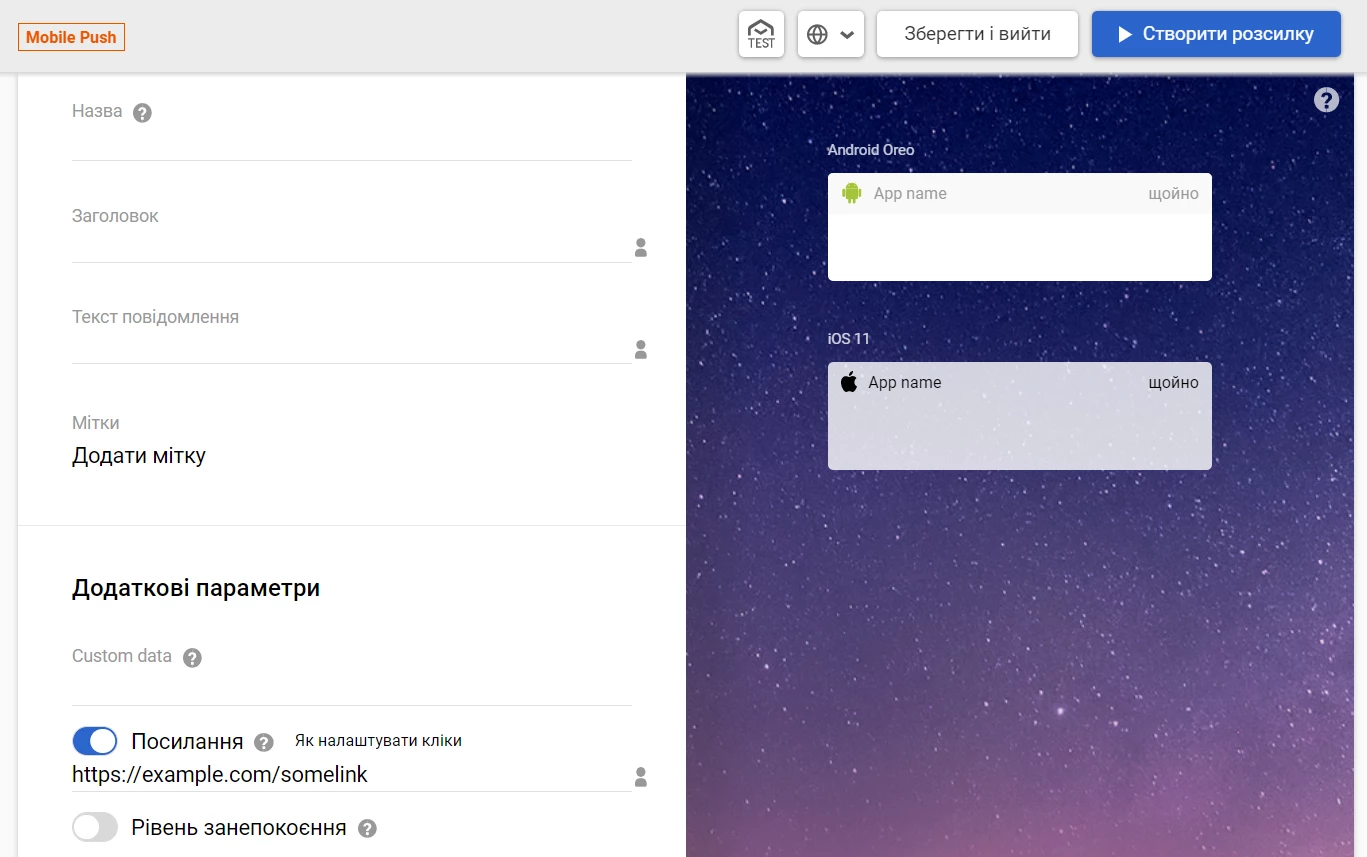
Task: Click the Android Oreo notification preview card
Action: pos(1020,227)
